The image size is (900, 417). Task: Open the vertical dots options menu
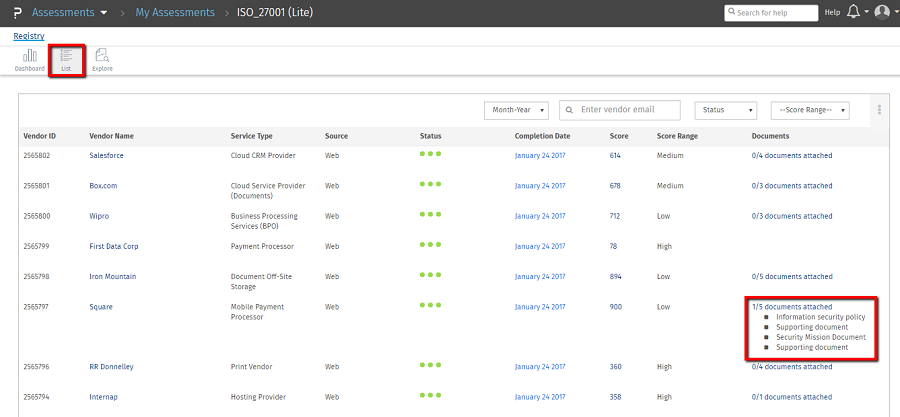click(x=879, y=110)
